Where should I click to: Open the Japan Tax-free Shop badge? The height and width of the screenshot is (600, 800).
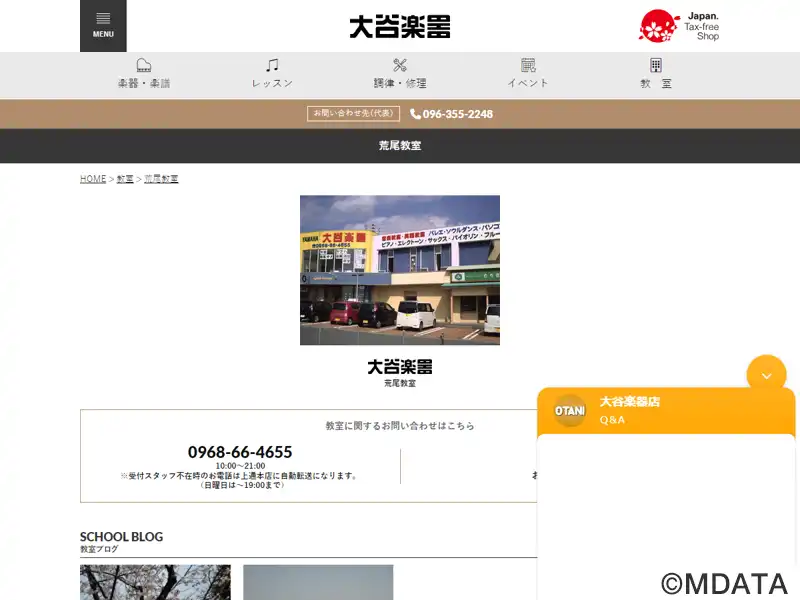coord(679,26)
